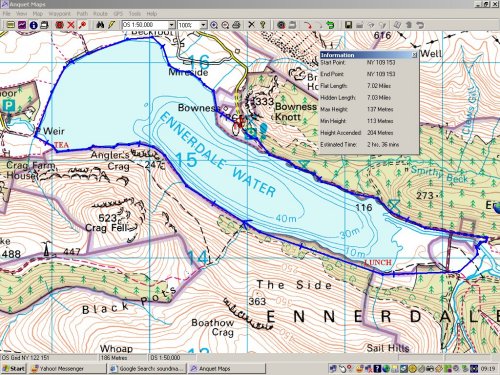The image size is (500, 375).
Task: Select the yellow pencil draw tool
Action: 111,25
